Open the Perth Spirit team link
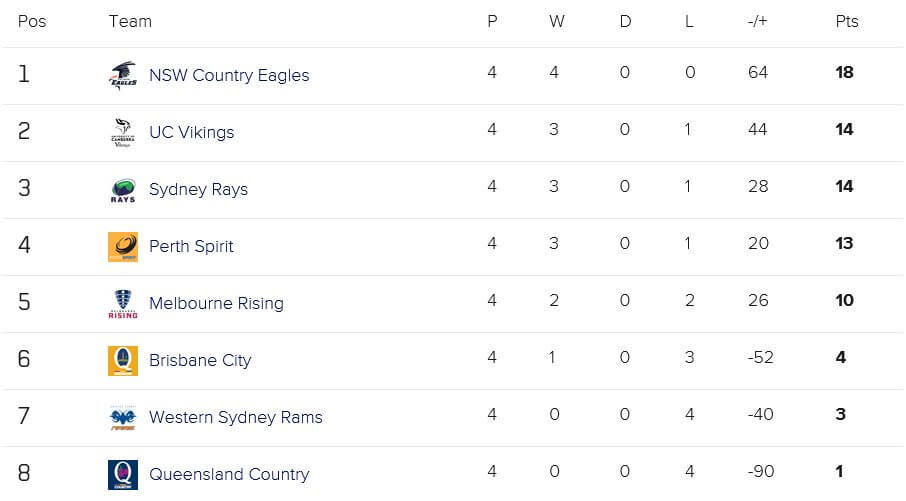The width and height of the screenshot is (906, 501). [191, 246]
